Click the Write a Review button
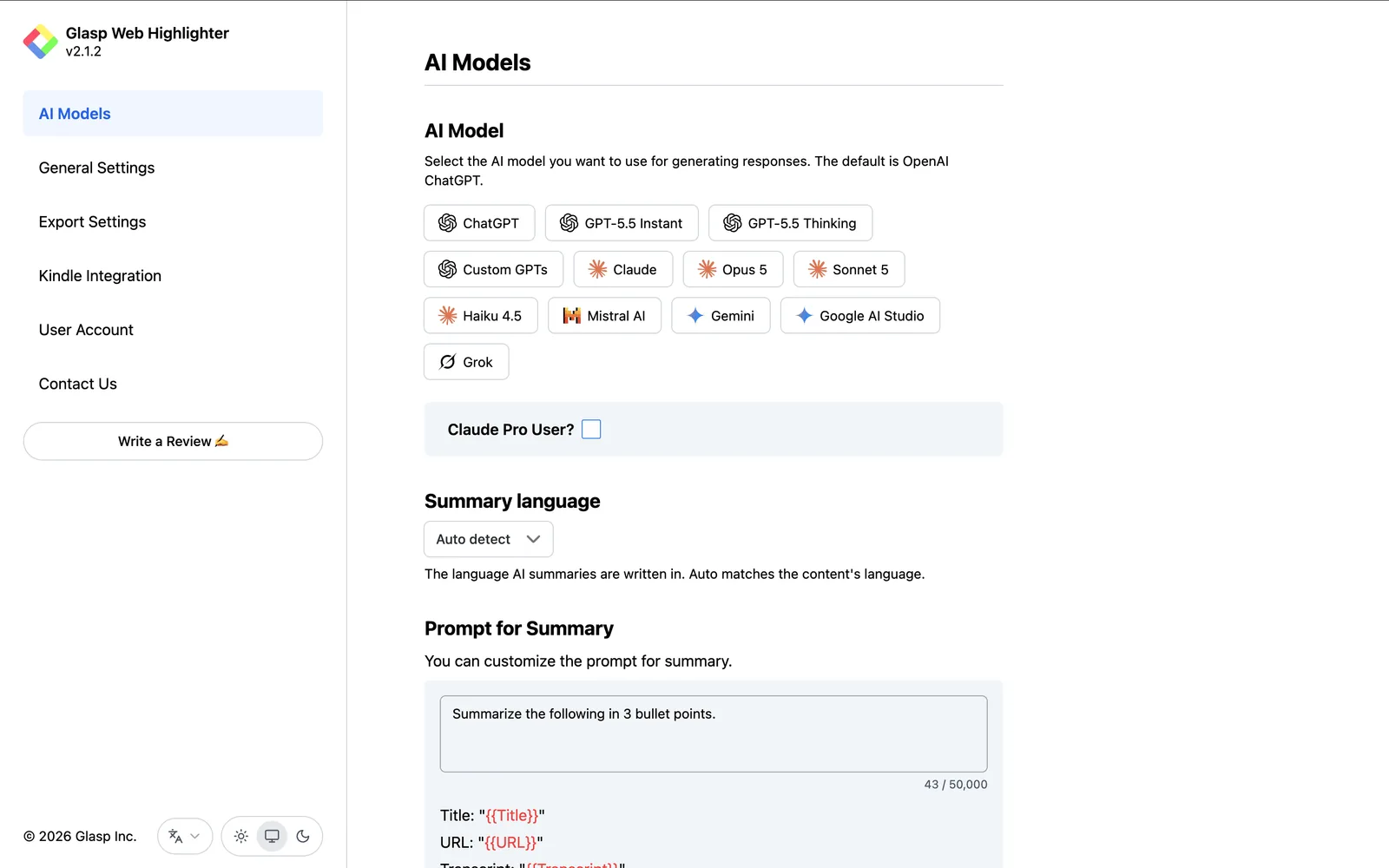 [173, 441]
